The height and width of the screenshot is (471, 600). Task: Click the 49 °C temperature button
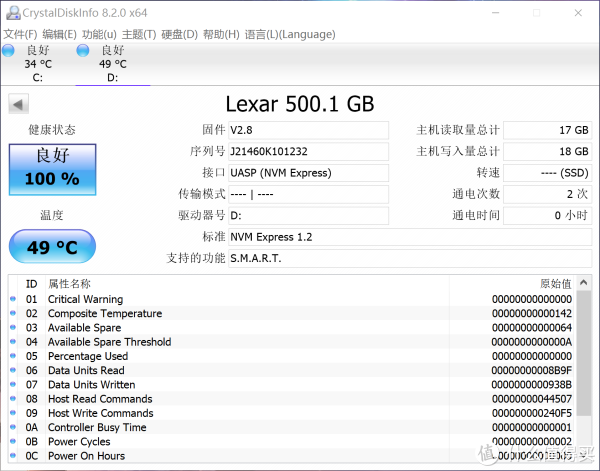click(52, 246)
